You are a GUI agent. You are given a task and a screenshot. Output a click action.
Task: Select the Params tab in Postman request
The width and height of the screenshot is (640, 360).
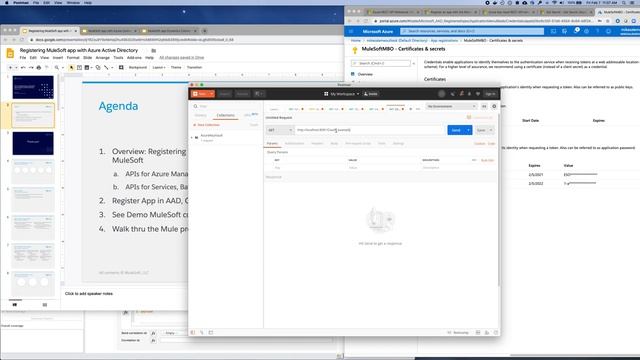click(272, 144)
